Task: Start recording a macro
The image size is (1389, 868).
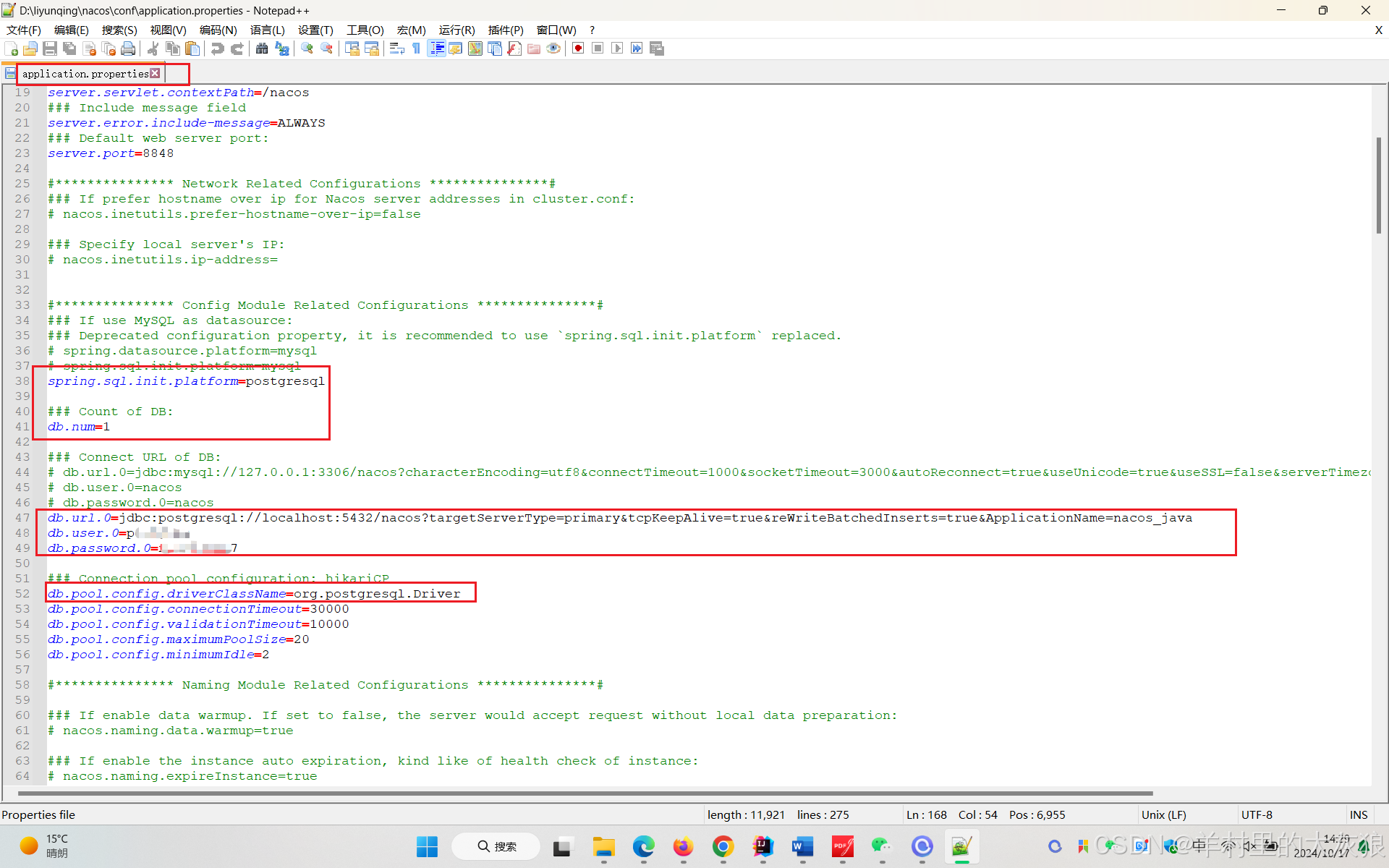Action: point(577,48)
